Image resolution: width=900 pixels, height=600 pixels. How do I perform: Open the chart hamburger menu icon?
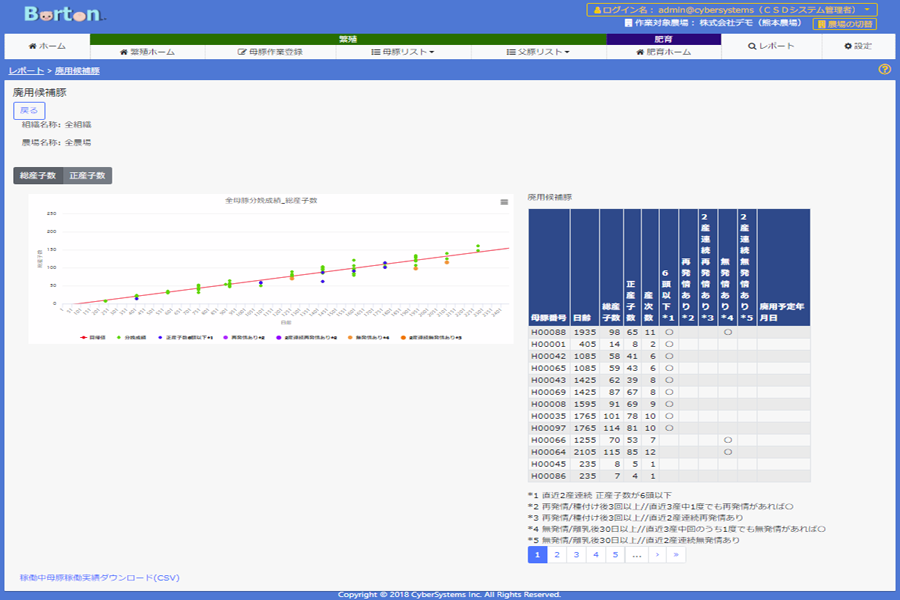point(504,202)
